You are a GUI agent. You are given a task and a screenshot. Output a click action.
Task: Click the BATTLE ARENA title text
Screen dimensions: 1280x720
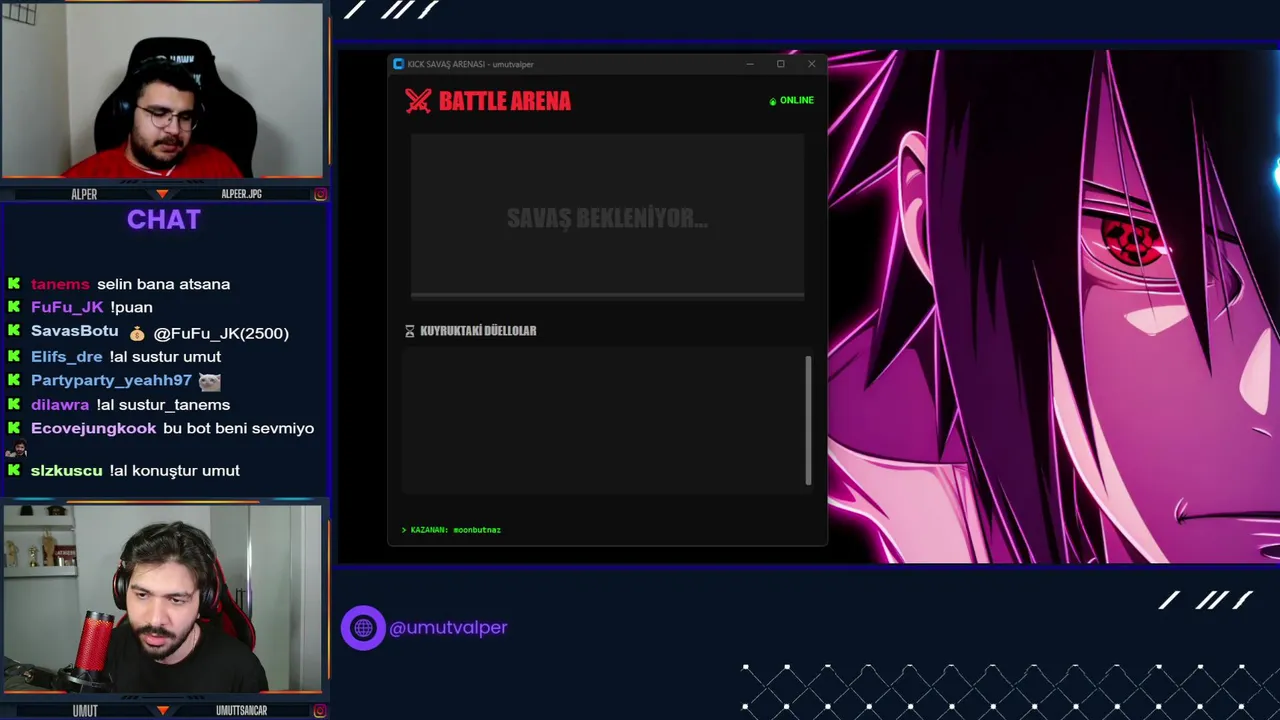[505, 101]
